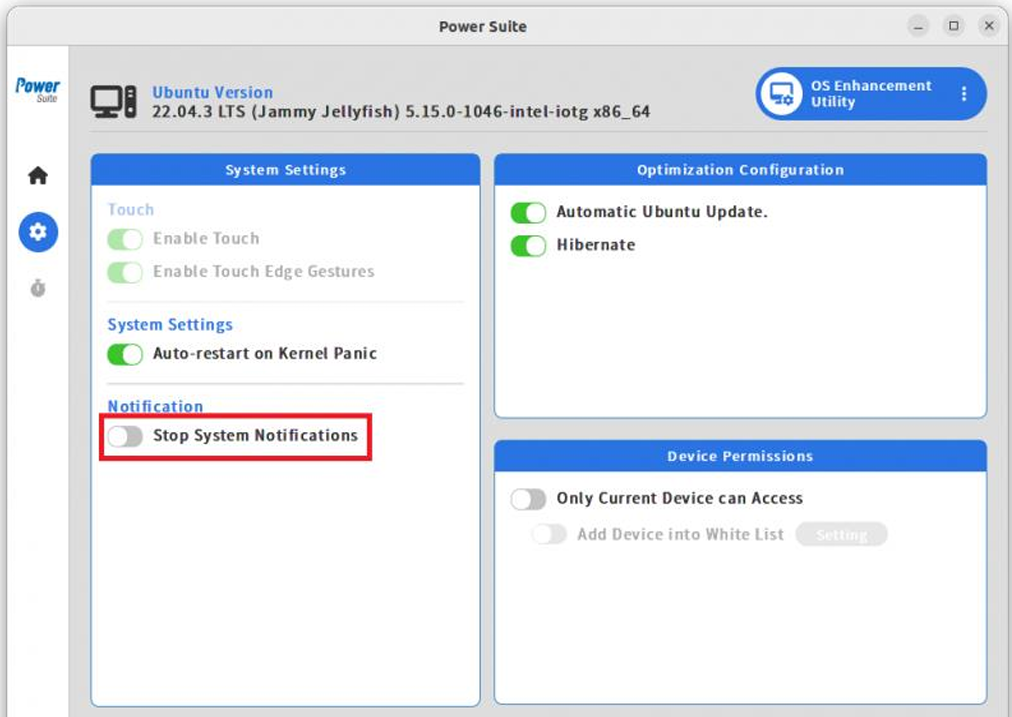Maximize the Power Suite window
Viewport: 1012px width, 717px height.
tap(953, 26)
